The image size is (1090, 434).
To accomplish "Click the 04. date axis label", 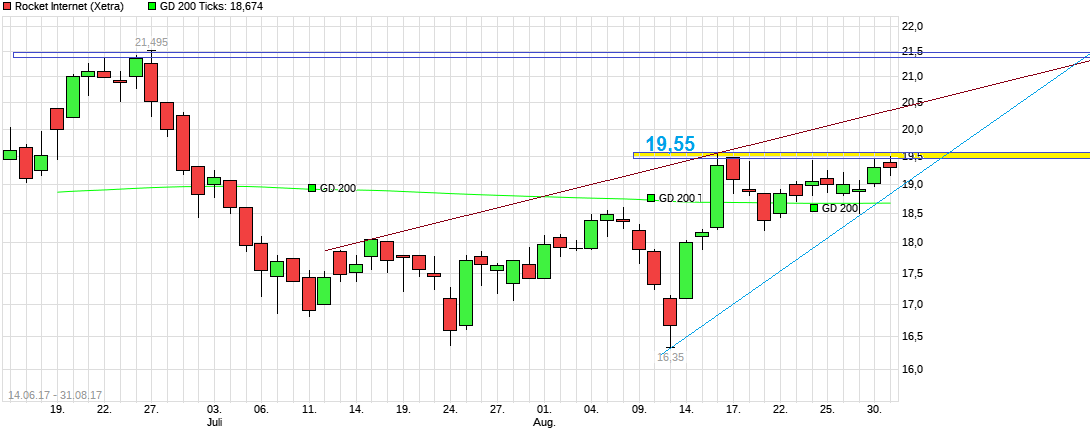I will pos(592,410).
